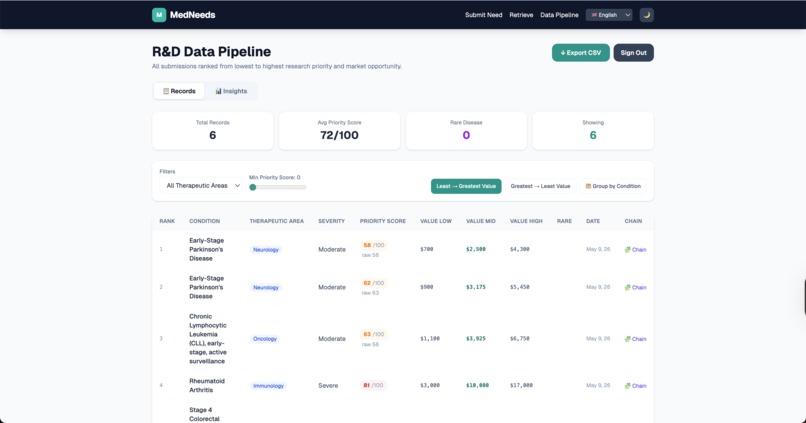Open Submit Need page
Screen dimensions: 806x423
[x=483, y=15]
